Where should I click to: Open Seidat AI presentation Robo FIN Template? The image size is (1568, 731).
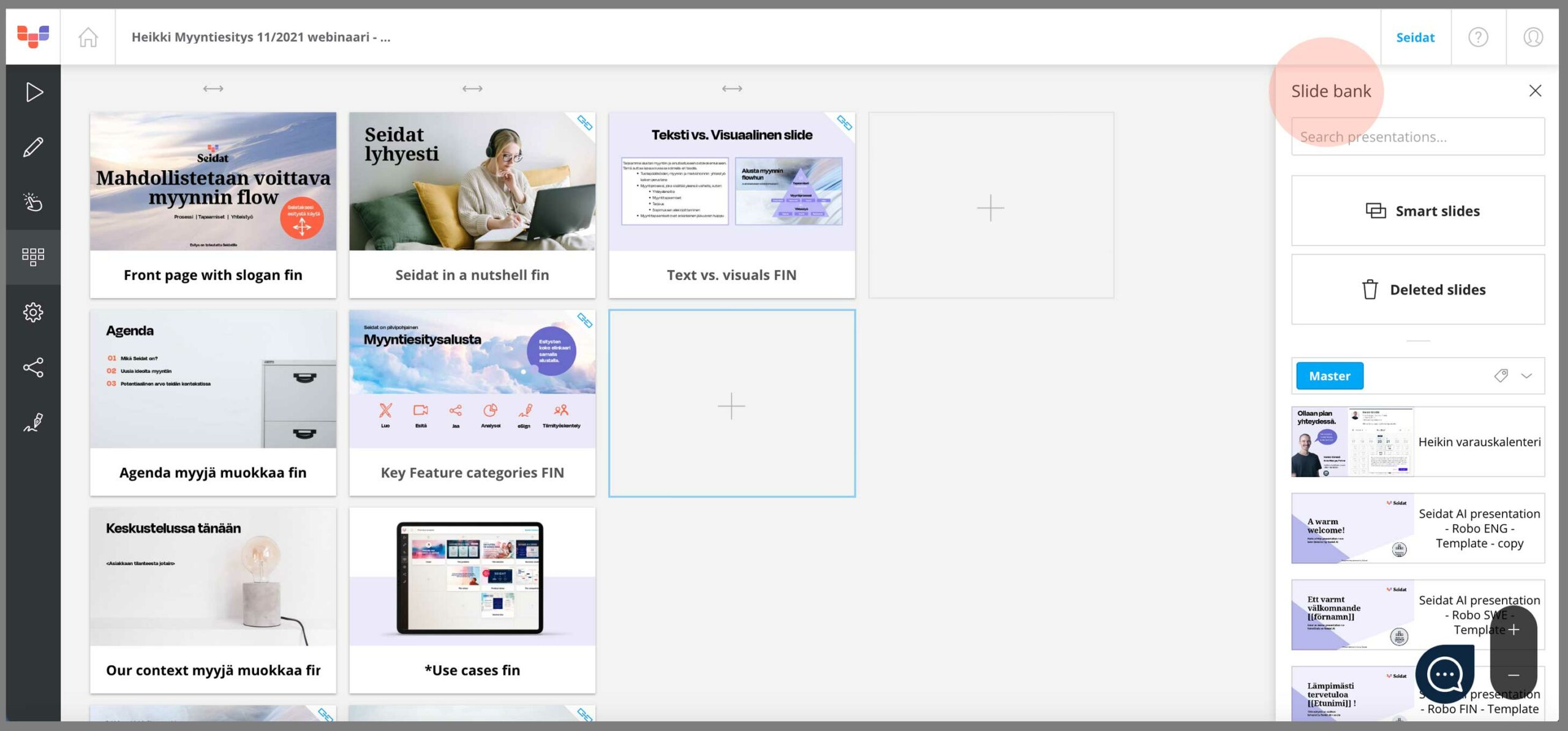pyautogui.click(x=1418, y=694)
